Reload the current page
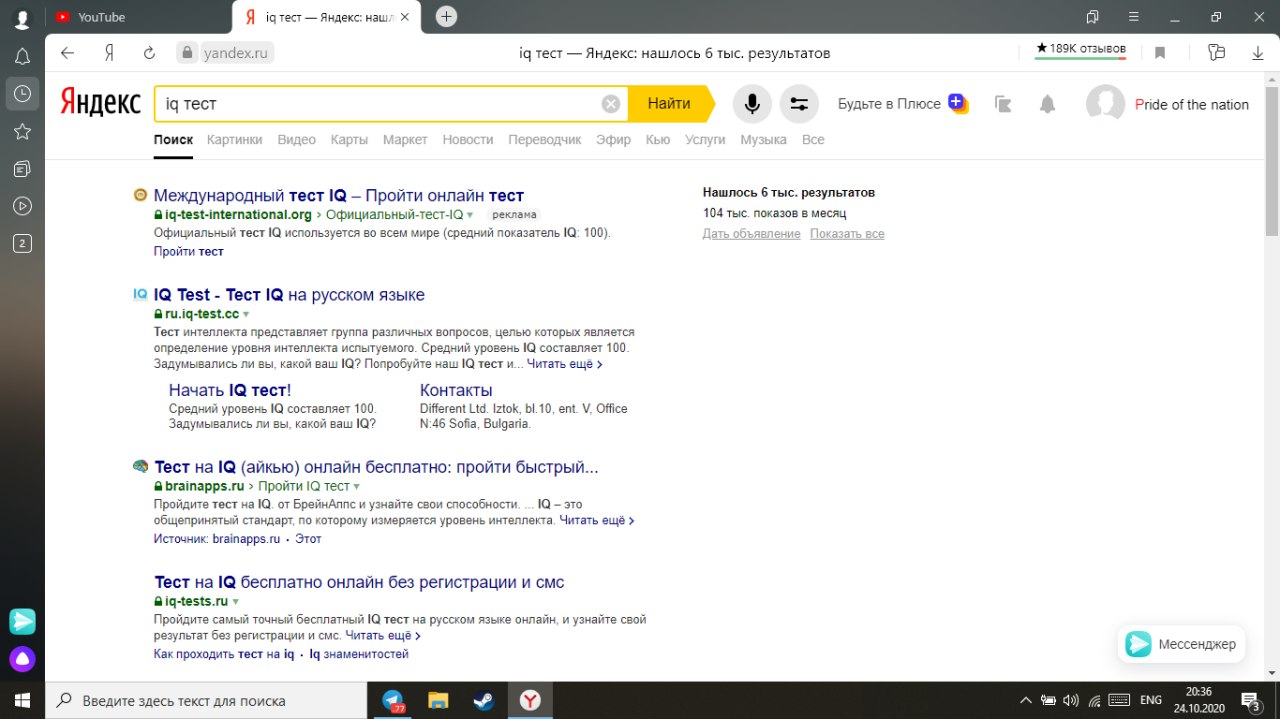This screenshot has width=1280, height=719. pos(150,53)
